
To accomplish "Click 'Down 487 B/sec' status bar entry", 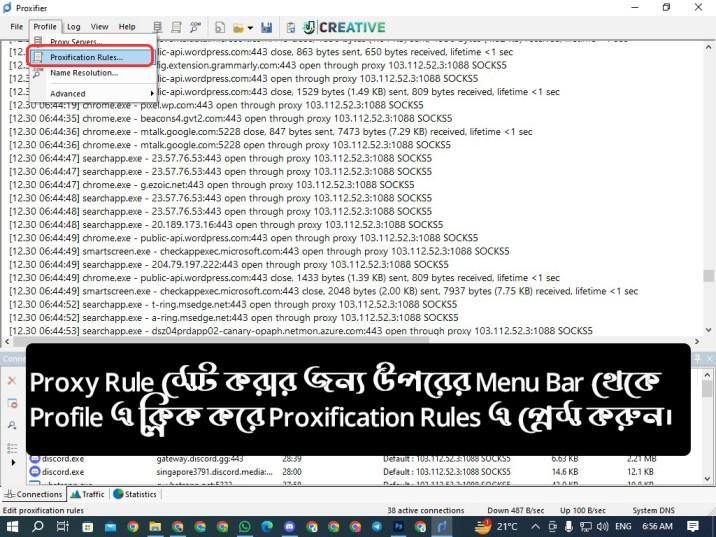I will (516, 510).
